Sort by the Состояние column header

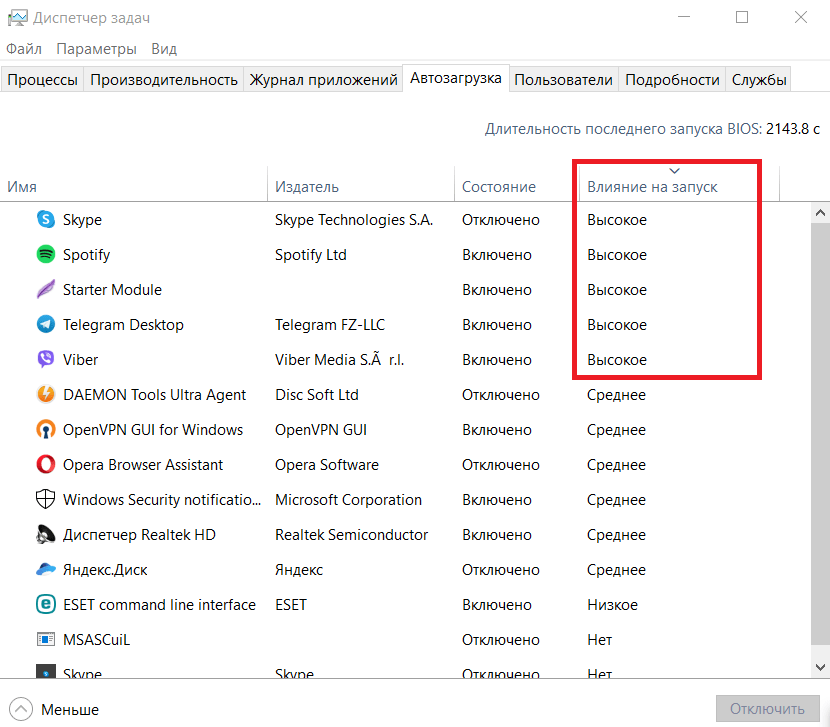pos(499,187)
